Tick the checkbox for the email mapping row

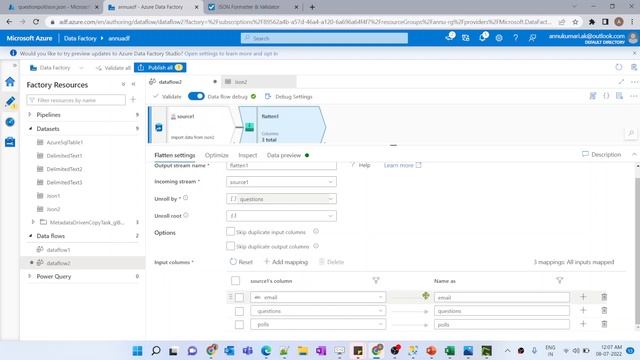pyautogui.click(x=239, y=298)
